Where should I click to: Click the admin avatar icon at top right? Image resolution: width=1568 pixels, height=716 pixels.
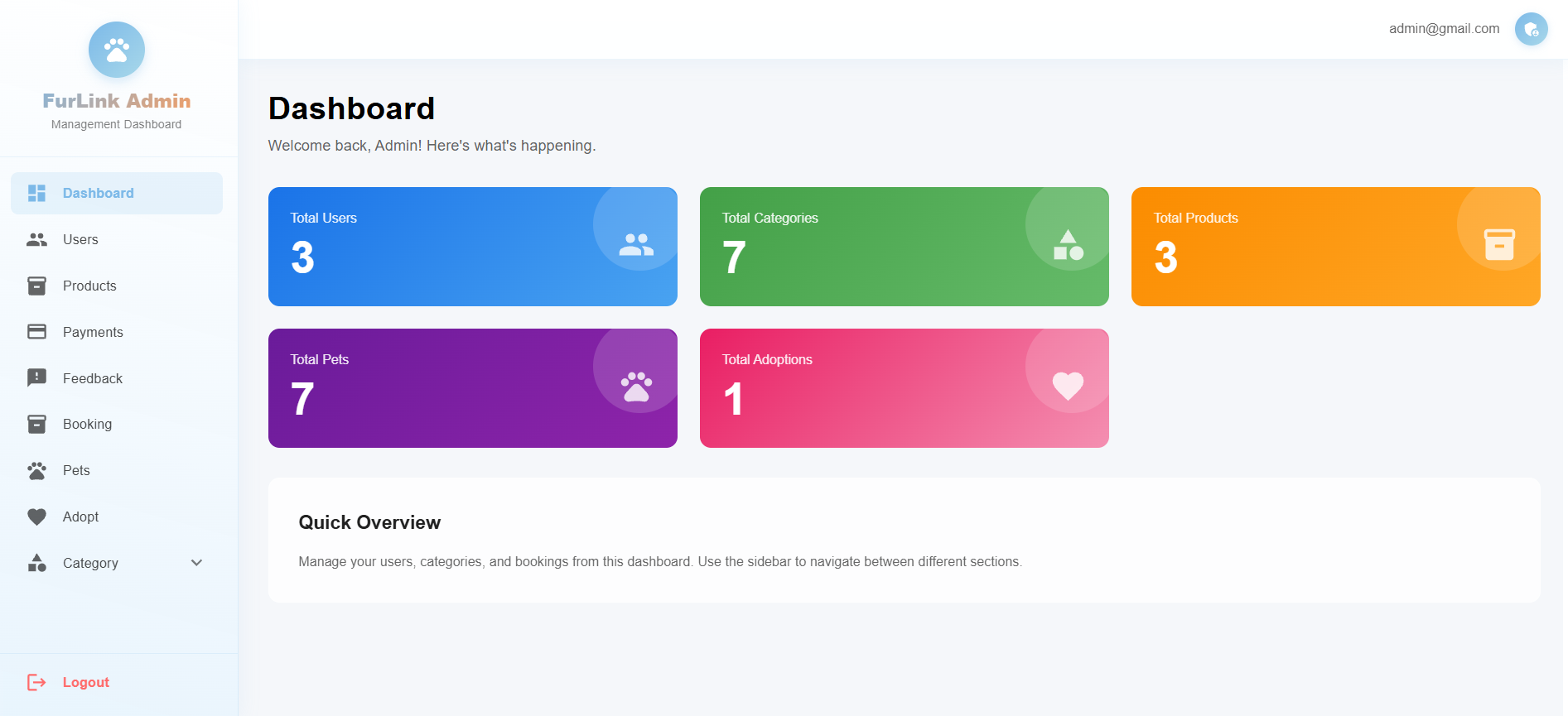tap(1531, 29)
